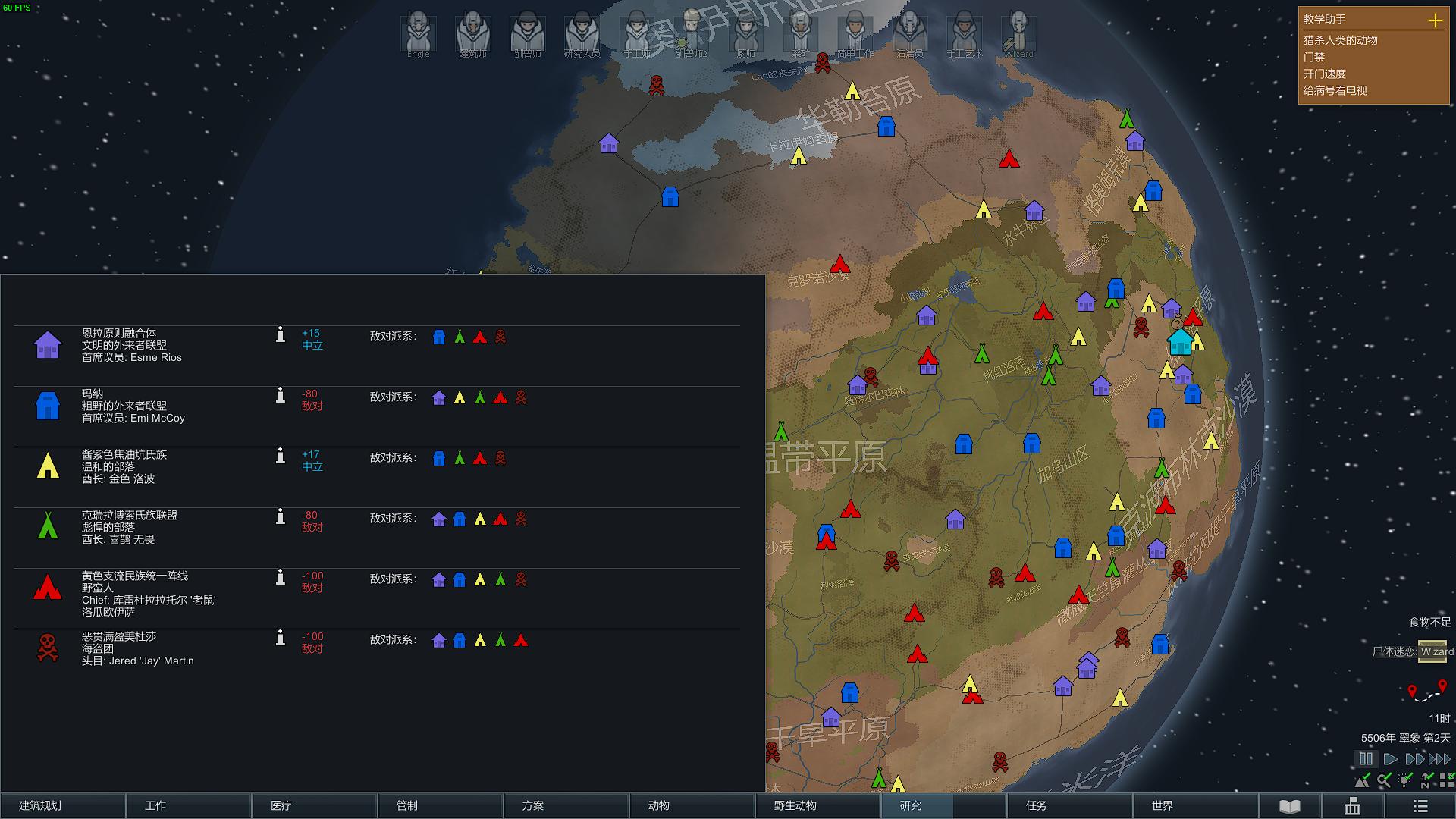Select the Wizard colonist portrait

click(x=1018, y=34)
